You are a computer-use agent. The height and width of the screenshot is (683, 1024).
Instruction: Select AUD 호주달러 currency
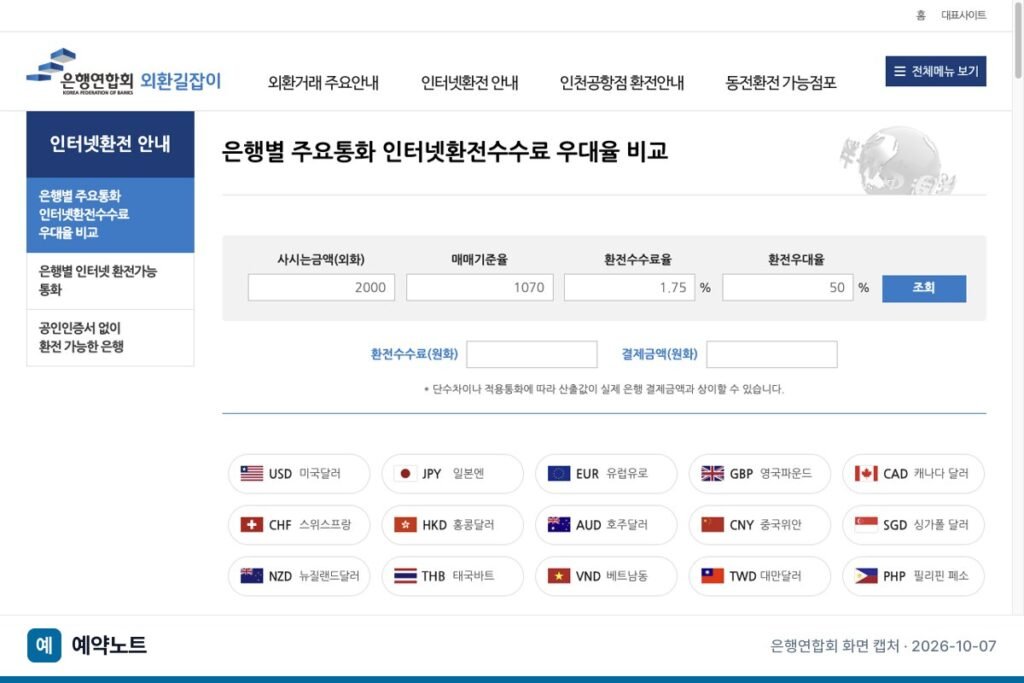pos(606,524)
